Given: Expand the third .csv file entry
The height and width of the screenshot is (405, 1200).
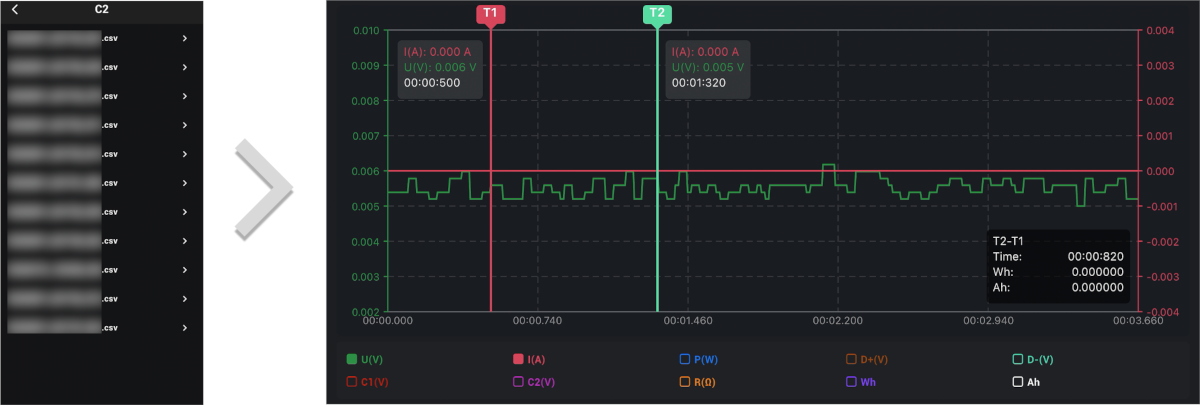Looking at the screenshot, I should point(101,96).
